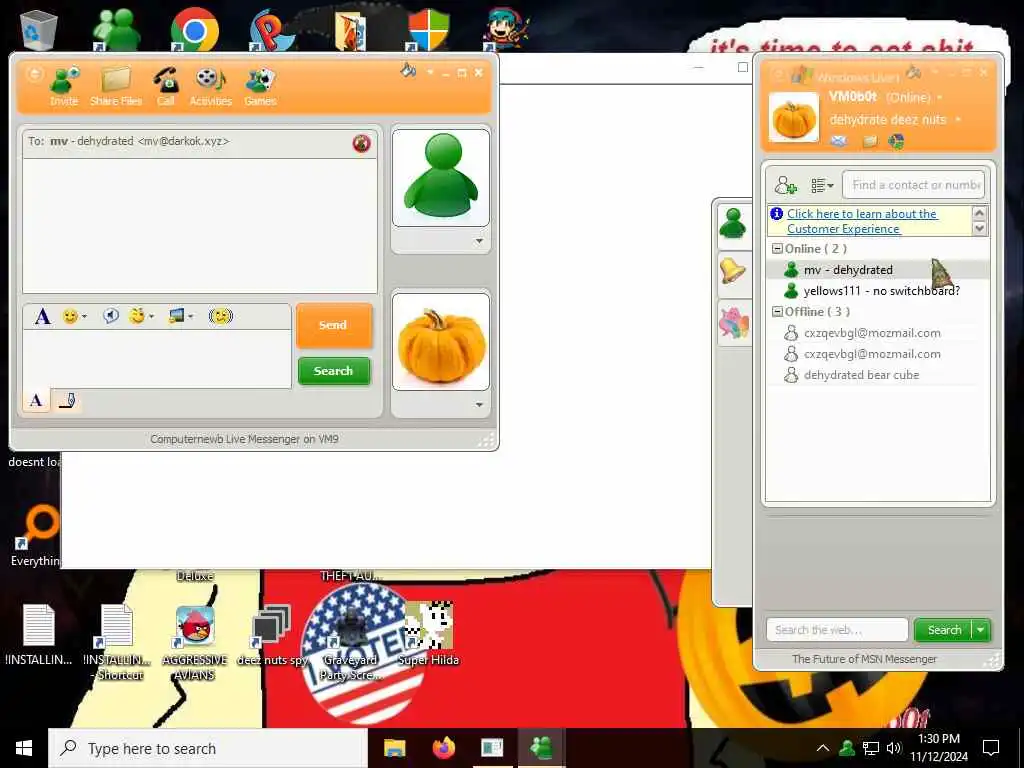Open the Online status dropdown next to VM0b0t
The height and width of the screenshot is (768, 1024).
coord(940,98)
